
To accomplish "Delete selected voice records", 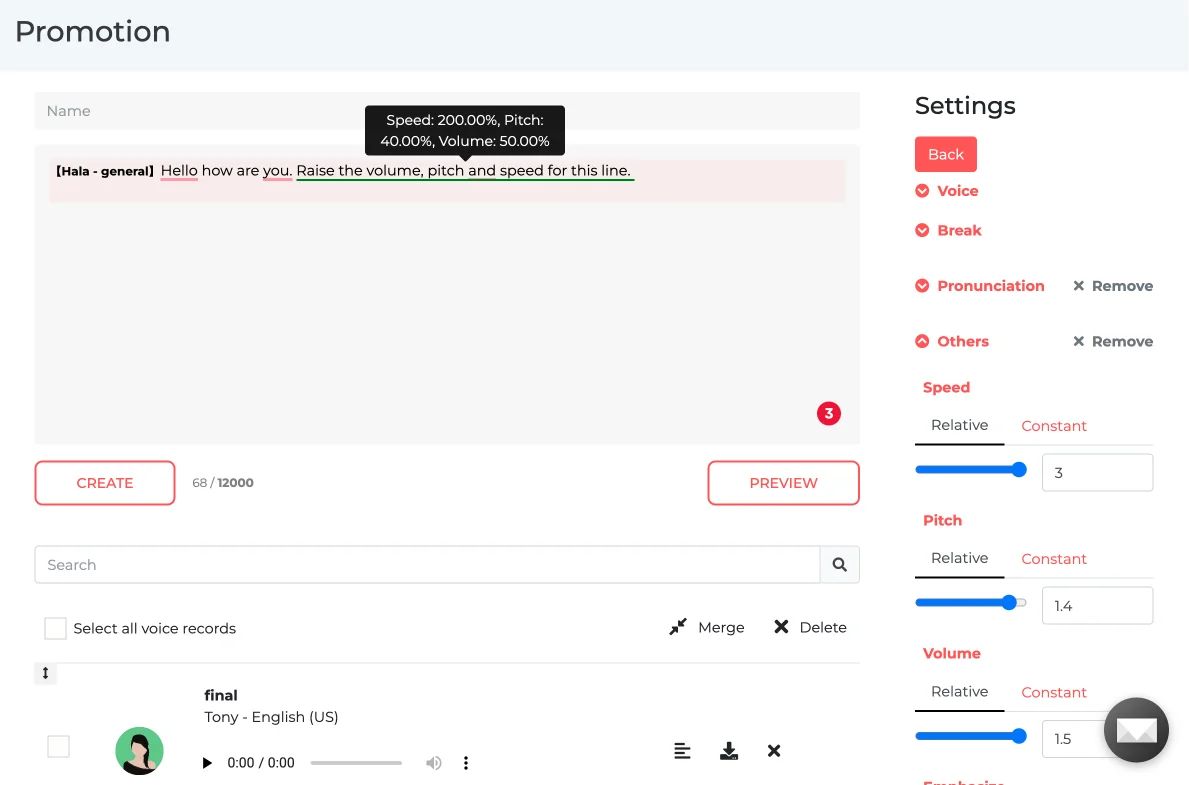I will pos(810,627).
